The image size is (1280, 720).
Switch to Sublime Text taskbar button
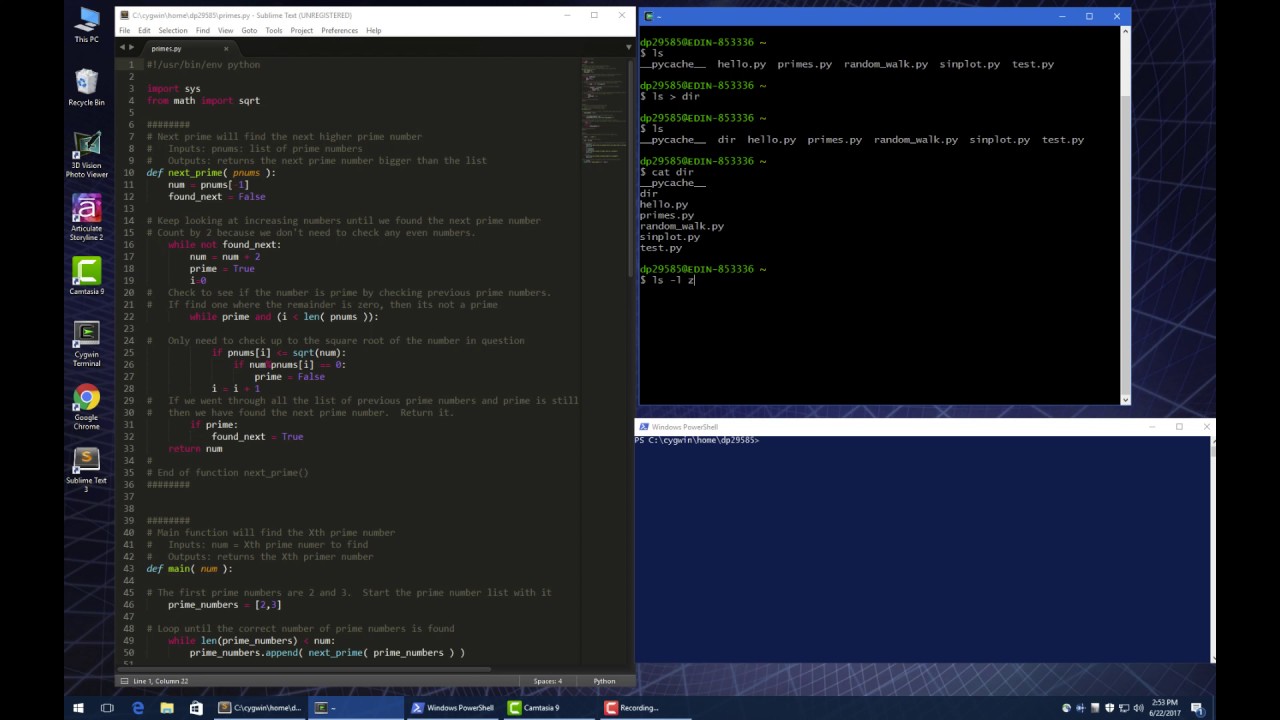[x=260, y=708]
